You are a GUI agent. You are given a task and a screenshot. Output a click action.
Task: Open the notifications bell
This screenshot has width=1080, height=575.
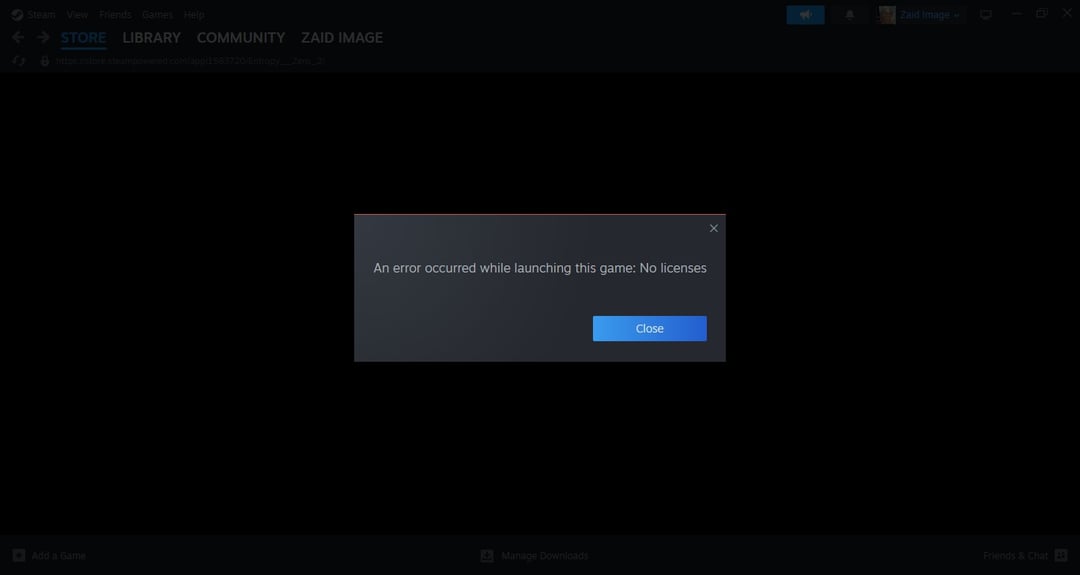(850, 15)
